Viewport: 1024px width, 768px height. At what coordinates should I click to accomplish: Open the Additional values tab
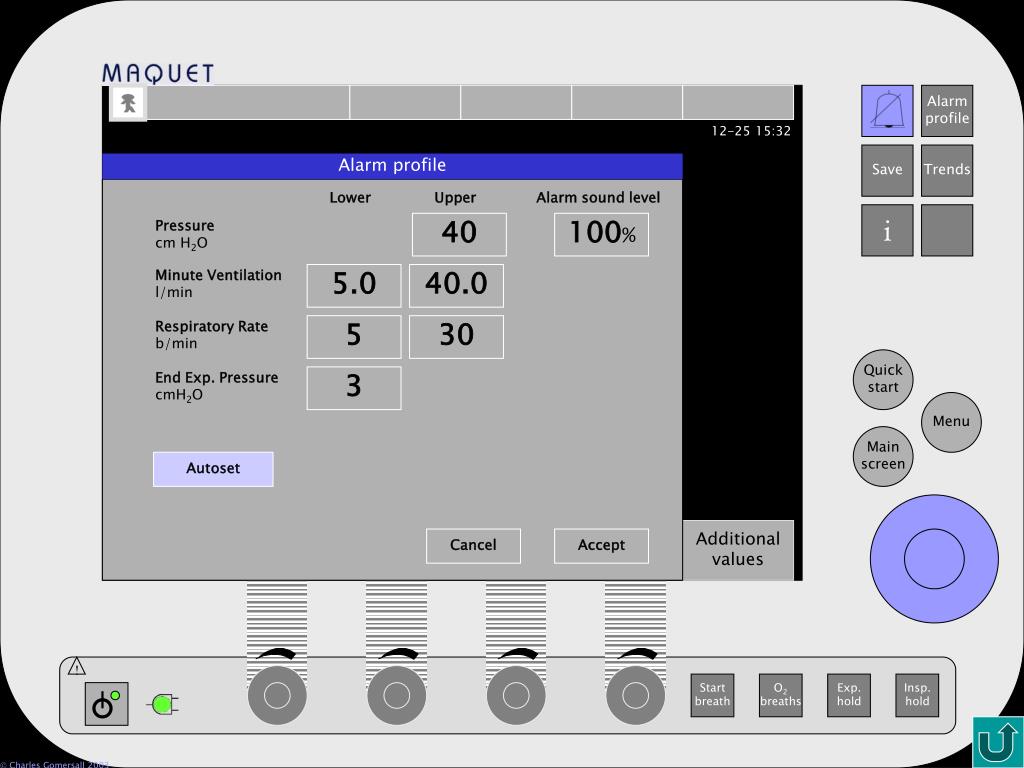click(x=738, y=549)
